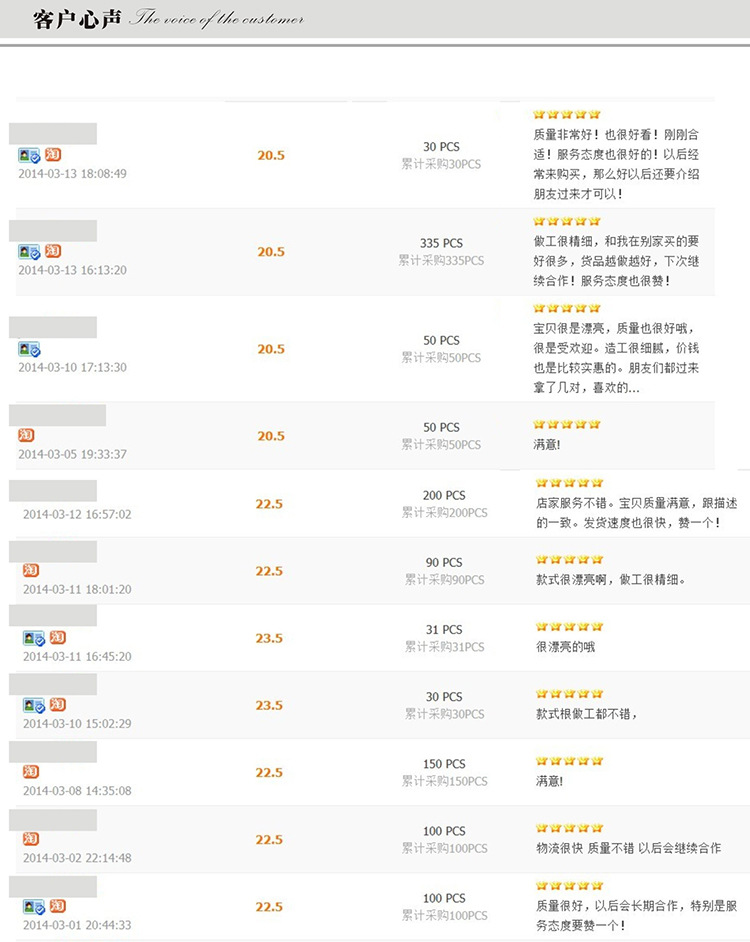The height and width of the screenshot is (942, 750).
Task: Click the review '物流很快 质量不错 以后会继续合作'
Action: 629,848
